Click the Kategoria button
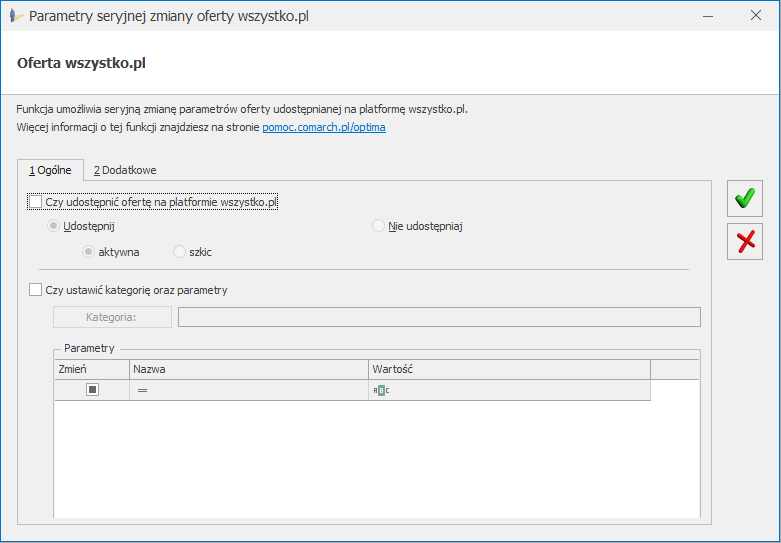This screenshot has width=781, height=543. tap(112, 317)
